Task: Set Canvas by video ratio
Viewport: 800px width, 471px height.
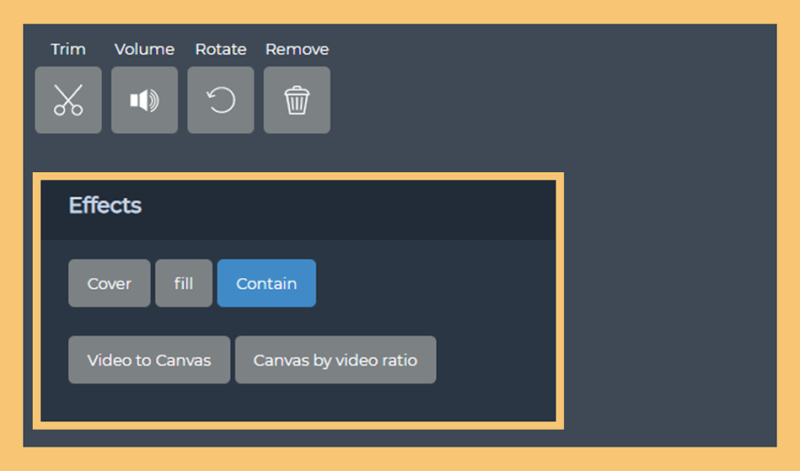Action: [335, 360]
